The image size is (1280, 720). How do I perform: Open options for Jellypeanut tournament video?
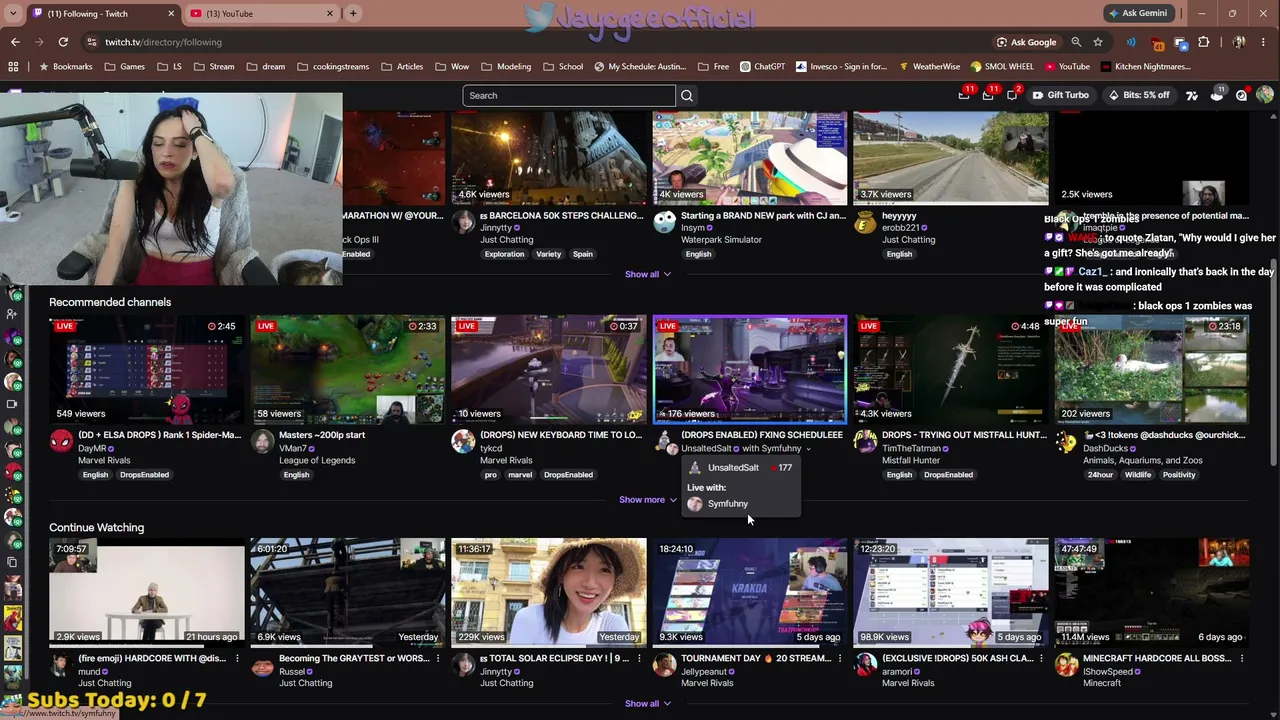840,659
